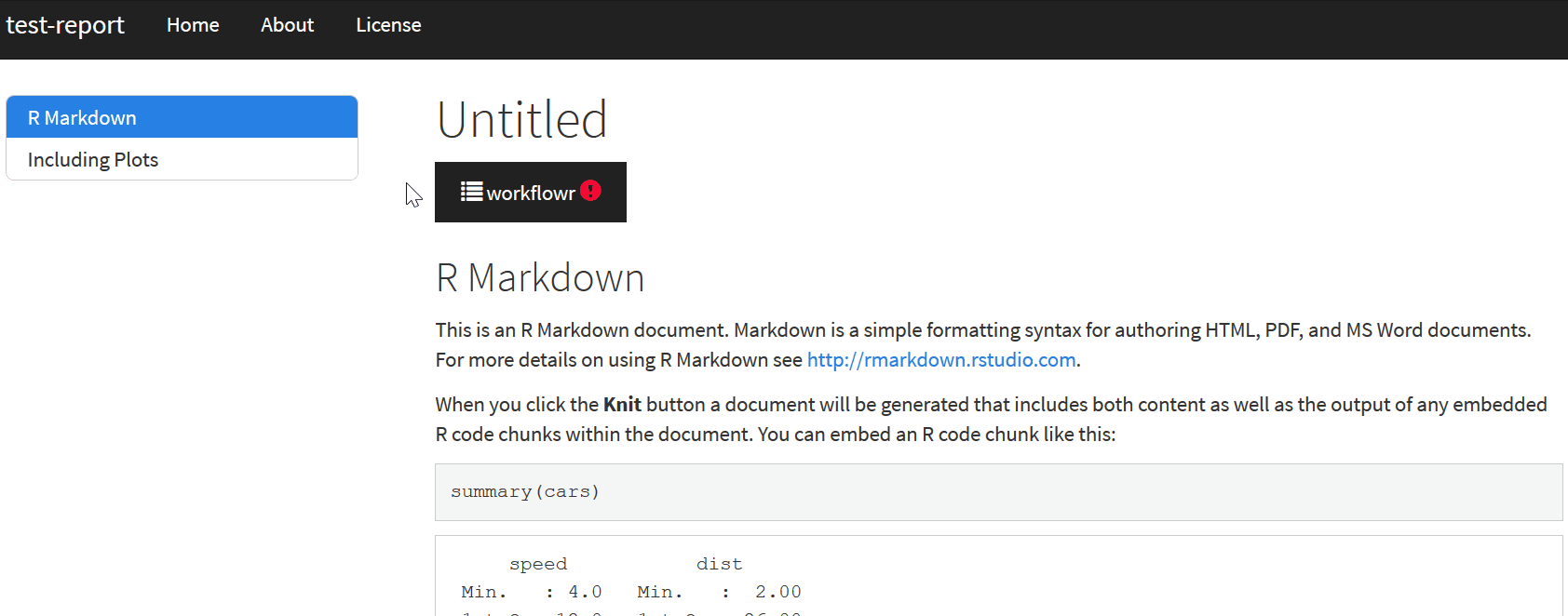Navigate to the About page
Screen dimensions: 1568x616
click(x=287, y=25)
